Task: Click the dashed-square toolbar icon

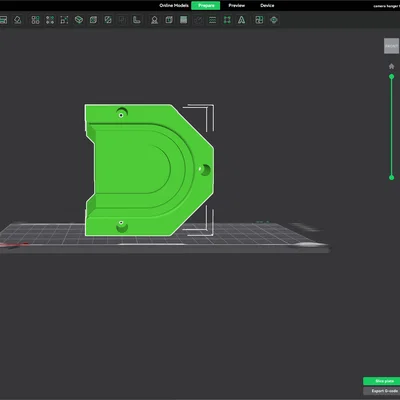Action: pos(64,20)
